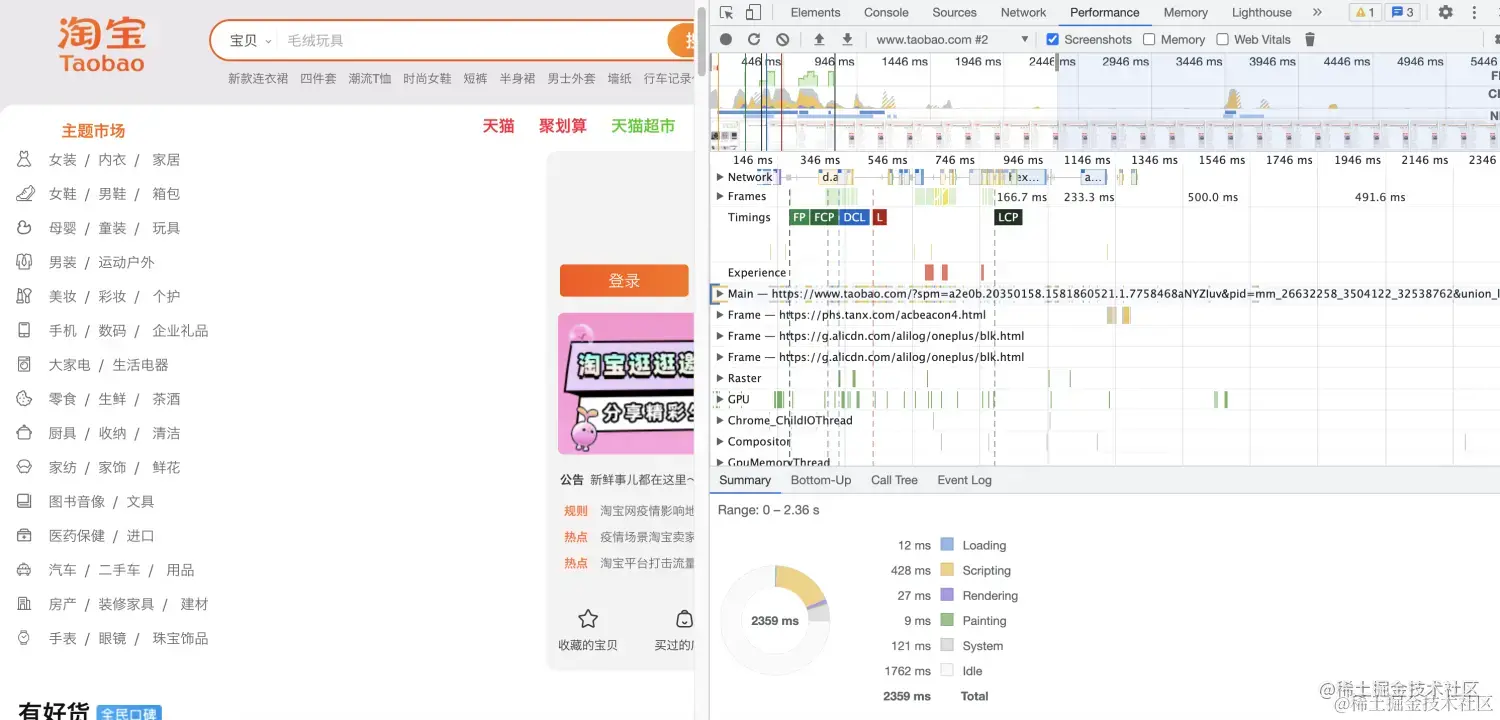This screenshot has width=1500, height=720.
Task: Enable the Memory checkbox in Performance toolbar
Action: click(1149, 39)
